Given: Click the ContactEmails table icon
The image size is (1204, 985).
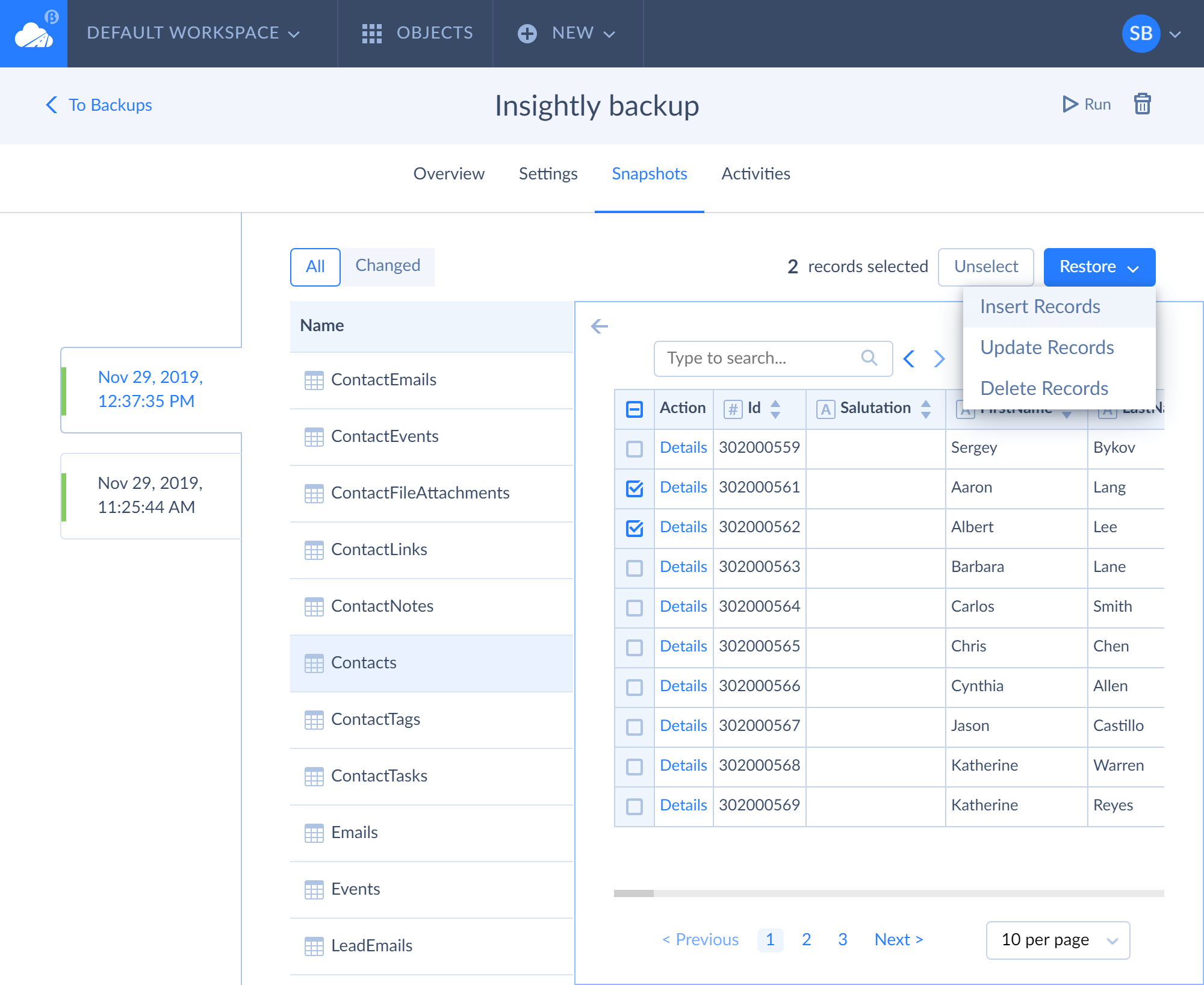Looking at the screenshot, I should (x=314, y=381).
